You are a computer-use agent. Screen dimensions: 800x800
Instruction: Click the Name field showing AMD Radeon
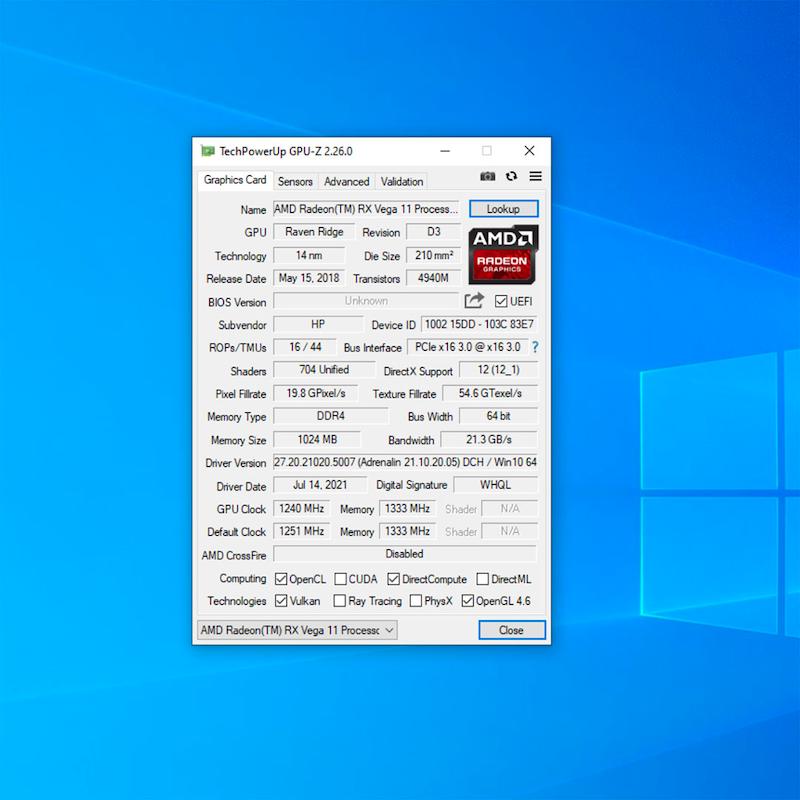366,209
